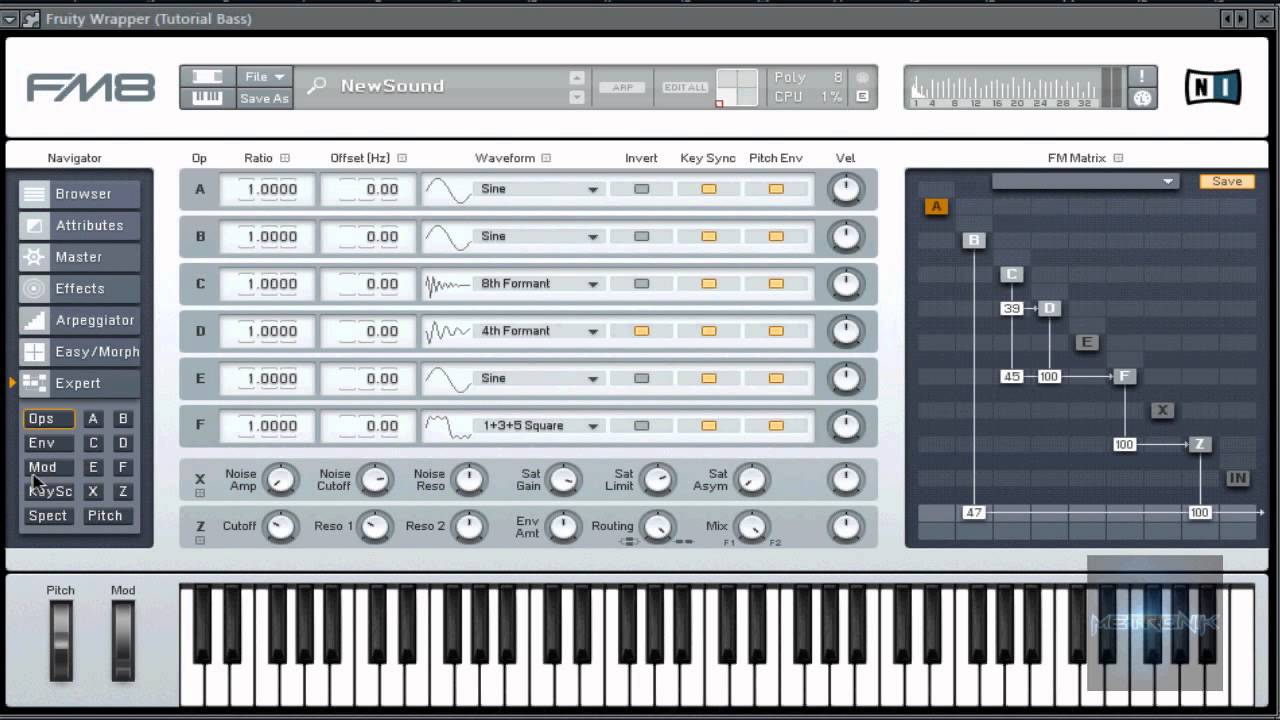Open Fruity Wrapper window options arrow

10,18
